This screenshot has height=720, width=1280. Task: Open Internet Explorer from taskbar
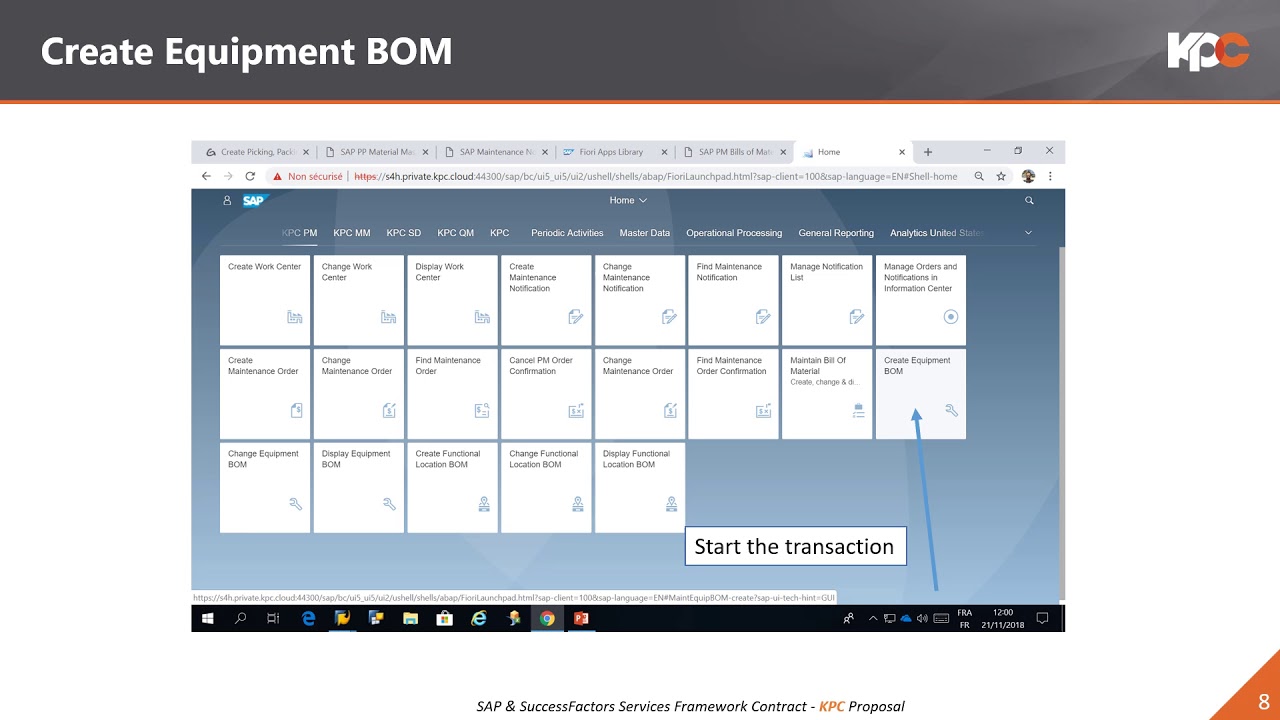click(x=479, y=619)
